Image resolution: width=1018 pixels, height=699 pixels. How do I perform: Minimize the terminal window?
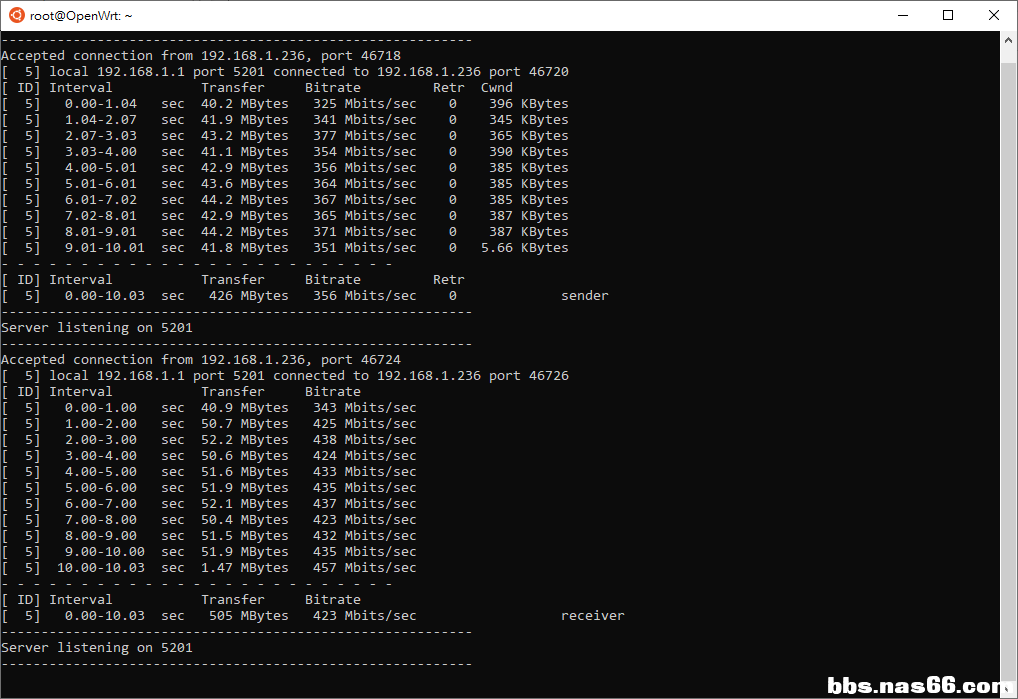coord(901,15)
